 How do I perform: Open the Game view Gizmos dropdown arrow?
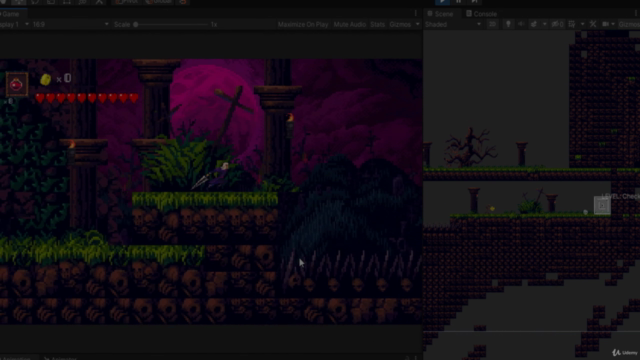coord(417,24)
